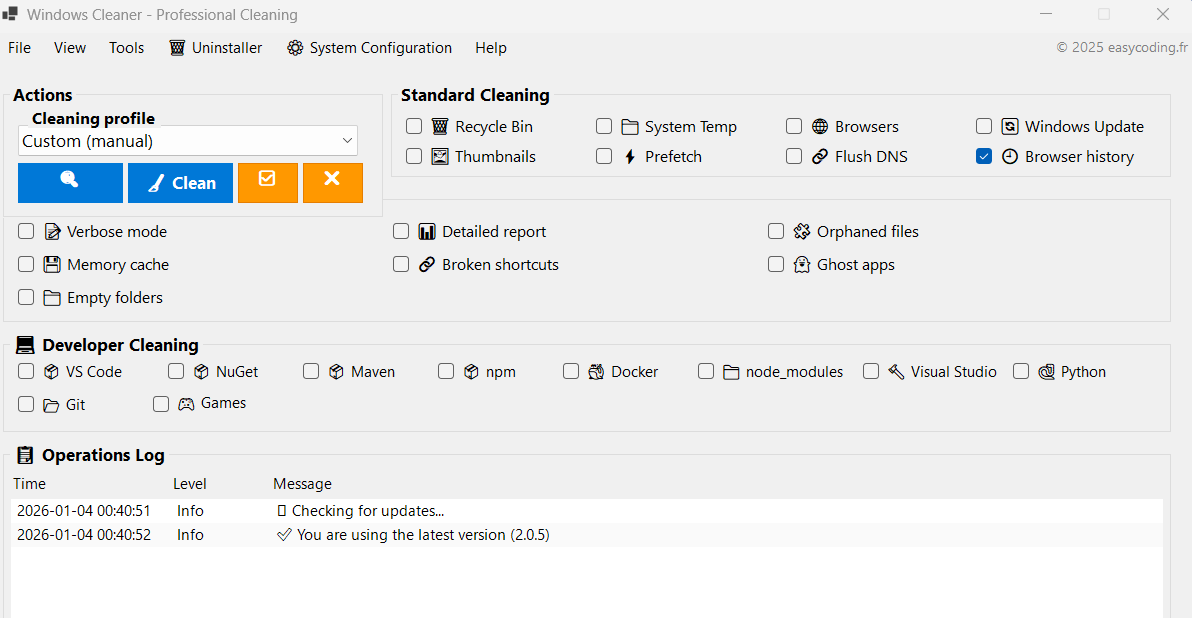1192x618 pixels.
Task: Open the Help menu
Action: pyautogui.click(x=491, y=48)
